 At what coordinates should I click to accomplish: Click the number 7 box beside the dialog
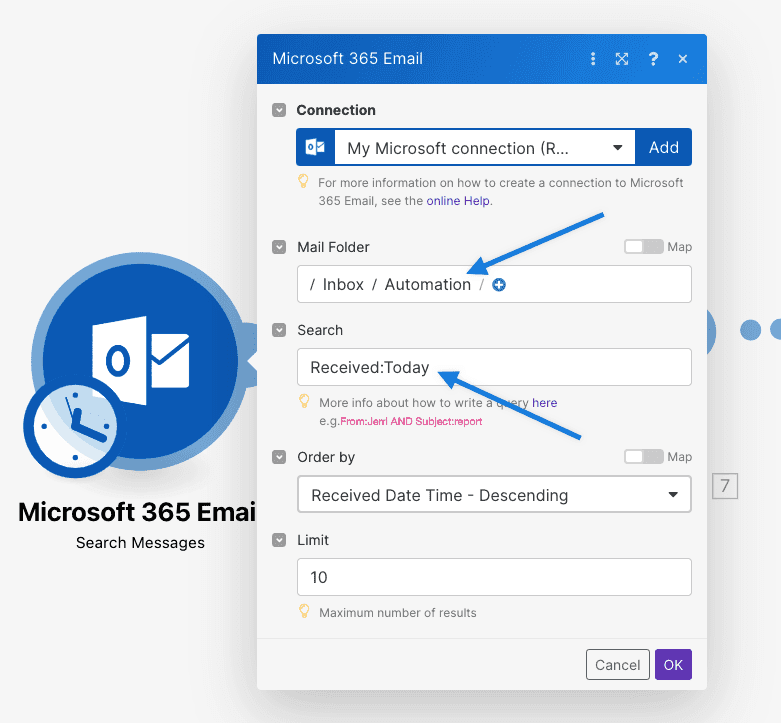pyautogui.click(x=725, y=486)
